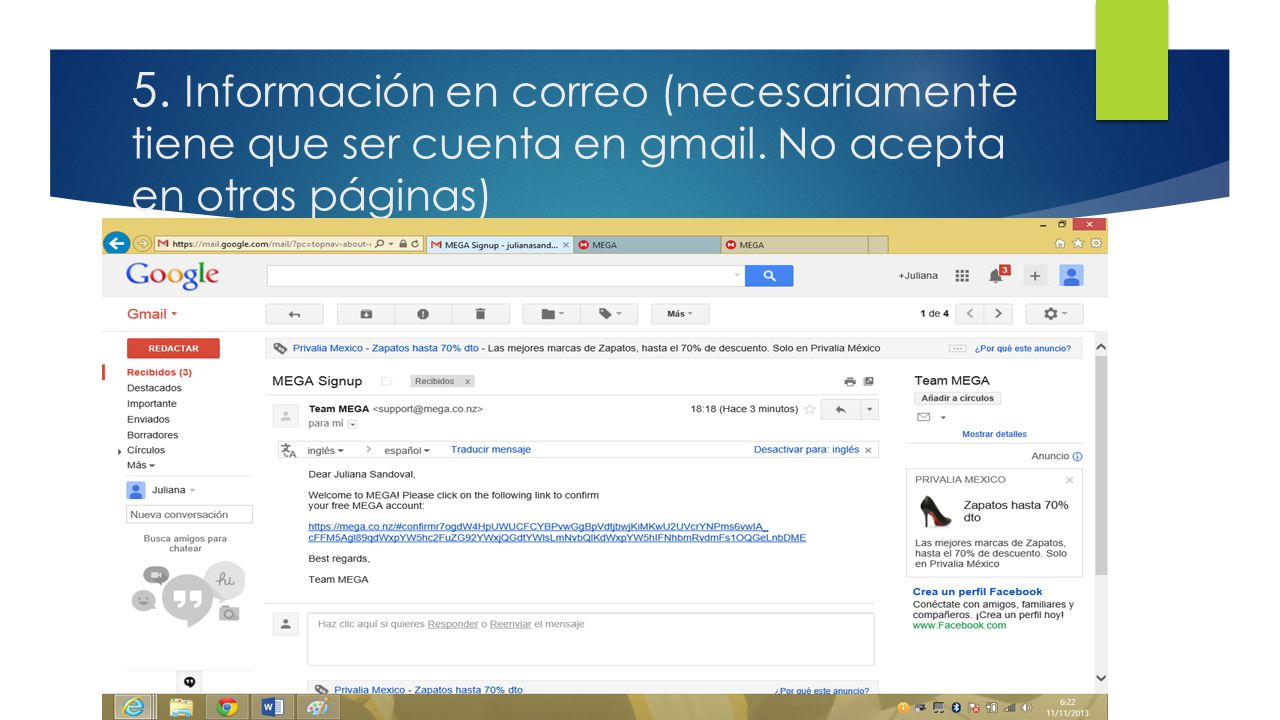Remove the Recibidos label with x
Viewport: 1280px width, 720px height.
[467, 381]
